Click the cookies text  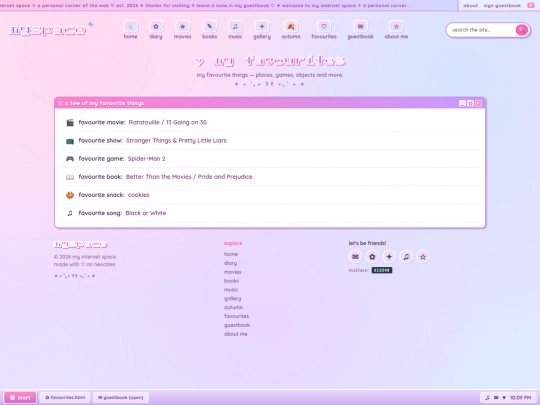point(138,195)
